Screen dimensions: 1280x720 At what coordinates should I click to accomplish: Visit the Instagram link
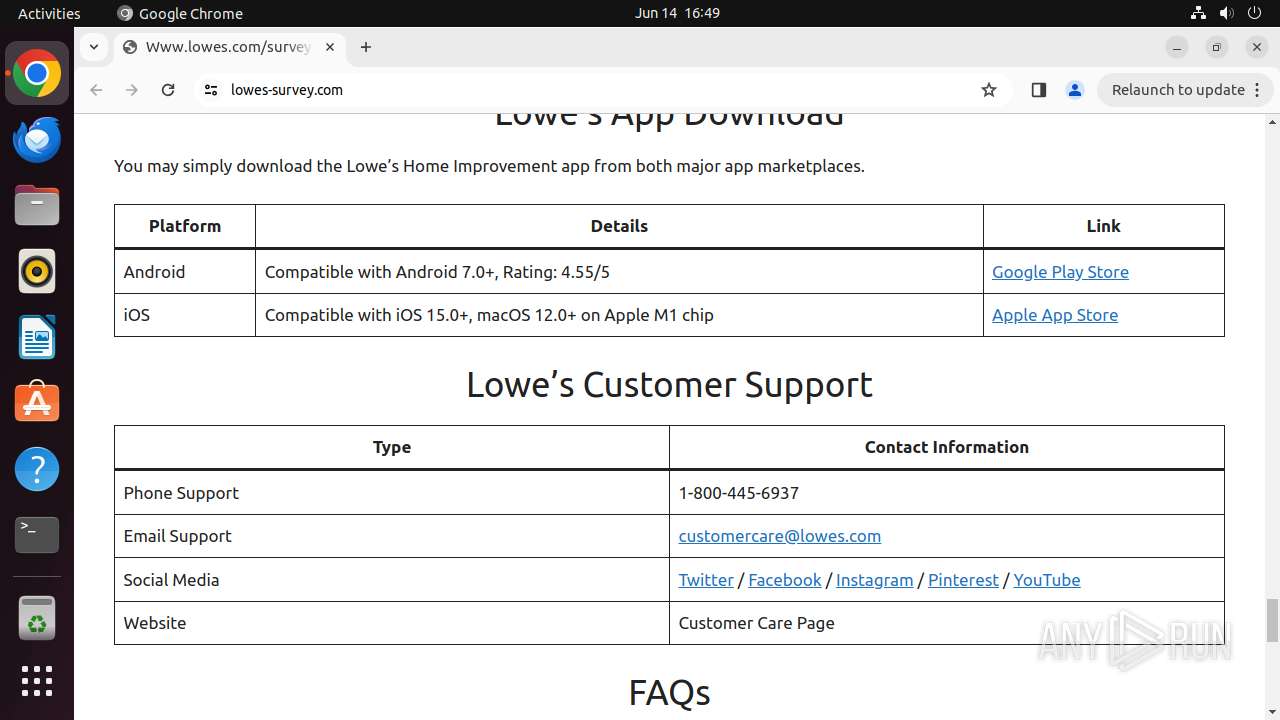coord(875,580)
